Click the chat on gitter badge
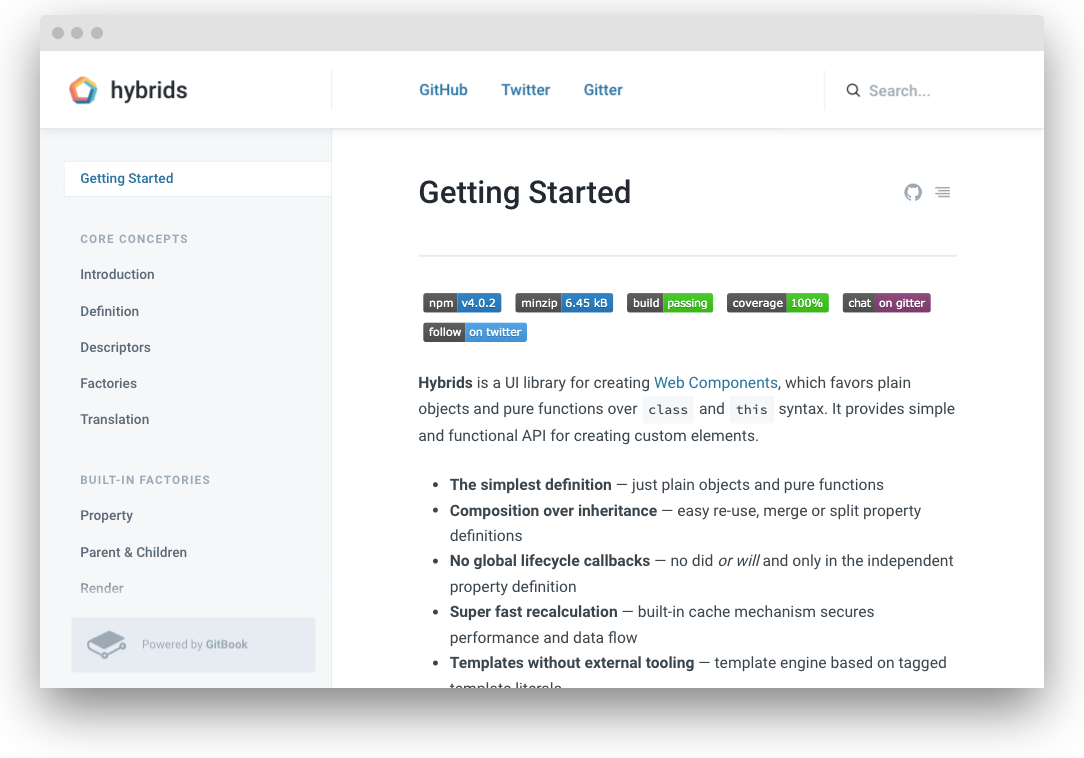Image resolution: width=1084 pixels, height=758 pixels. click(886, 303)
